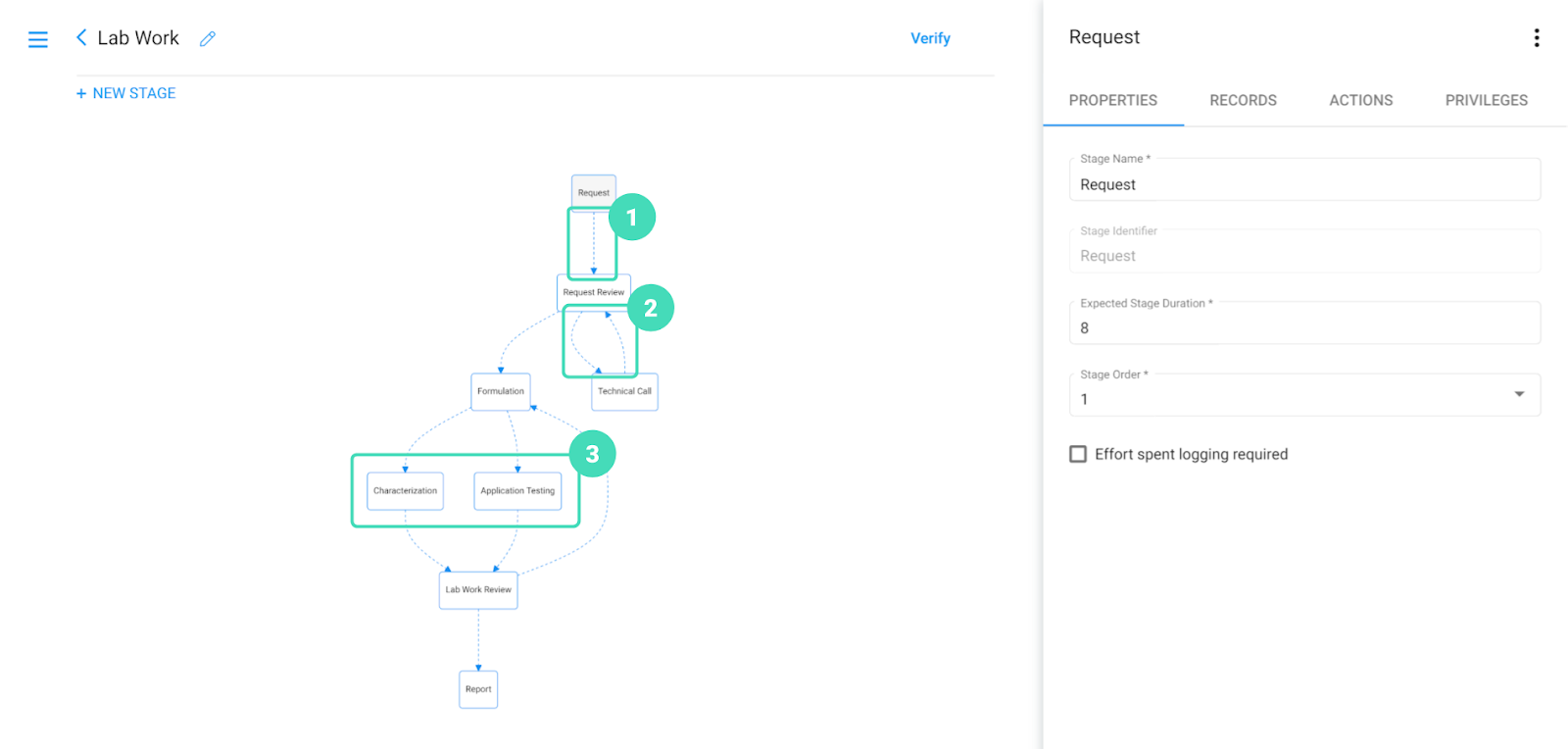The height and width of the screenshot is (749, 1568).
Task: Open the RECORDS tab
Action: click(1243, 100)
